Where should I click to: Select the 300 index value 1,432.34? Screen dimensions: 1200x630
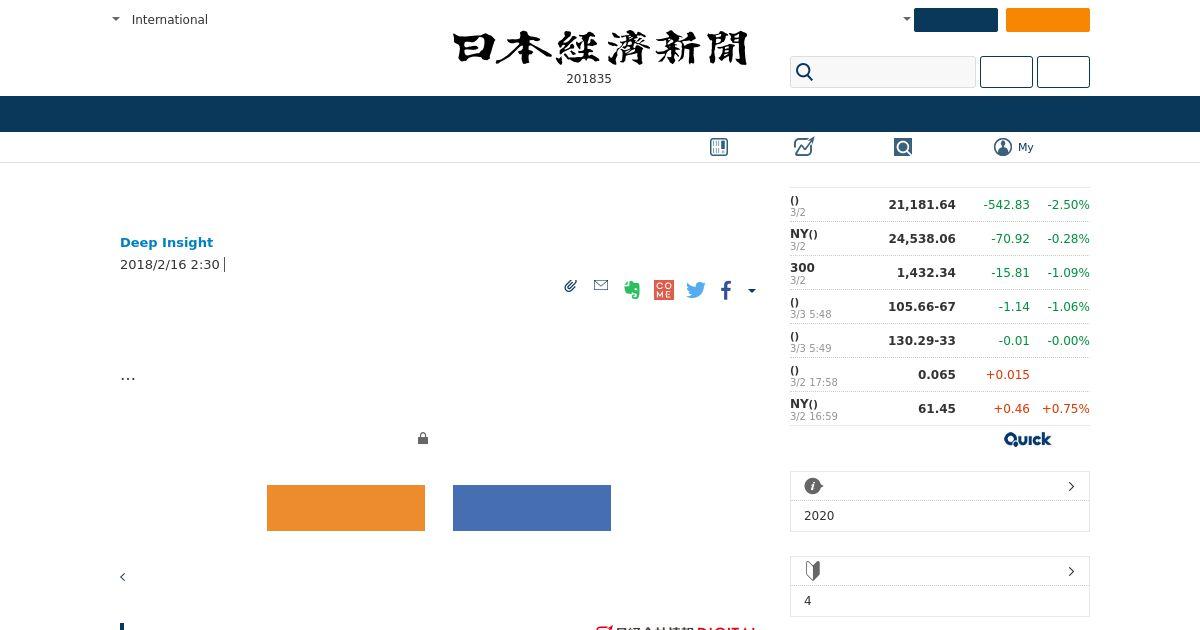click(x=926, y=273)
